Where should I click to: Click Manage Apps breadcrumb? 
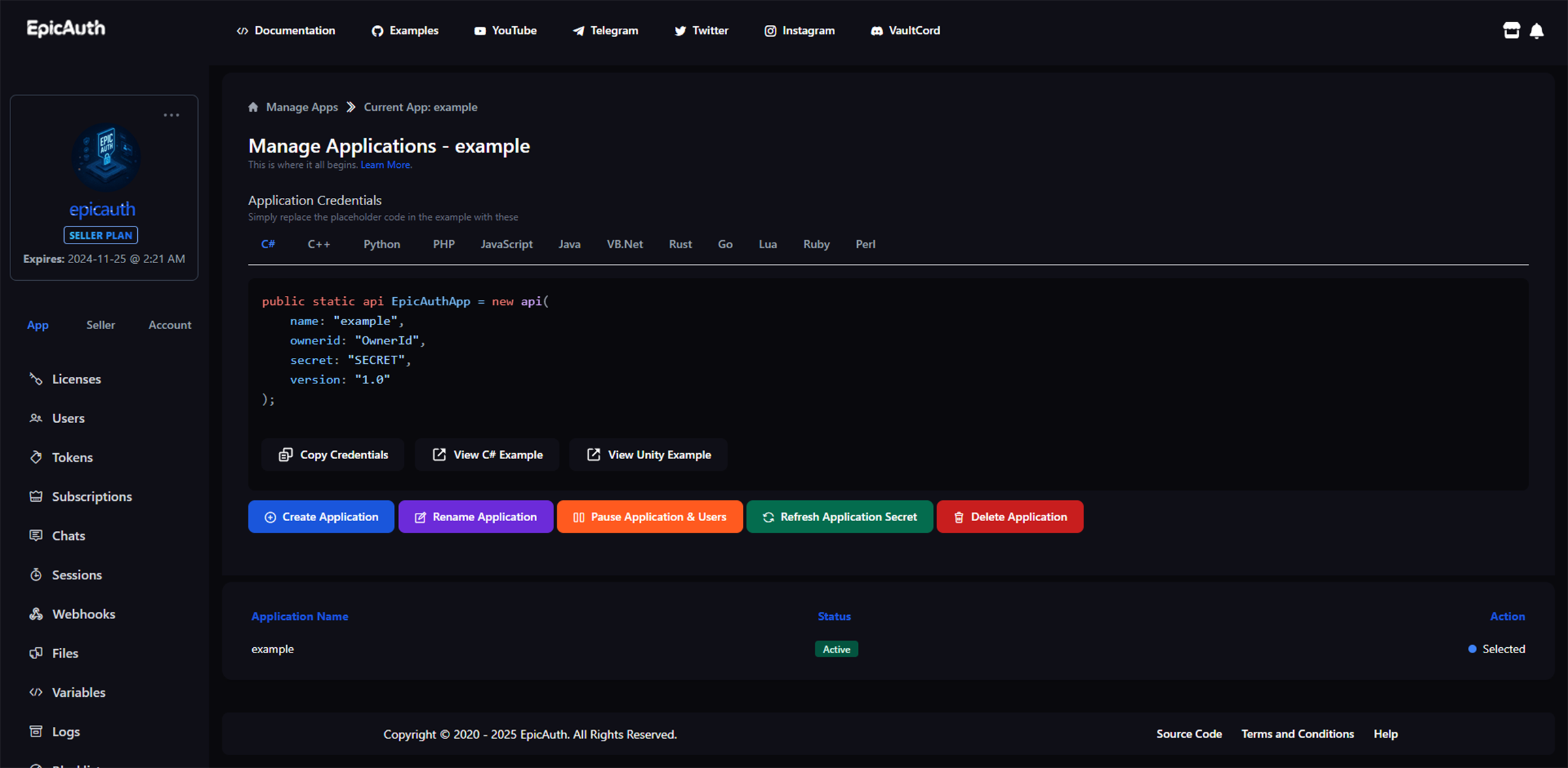(x=302, y=107)
